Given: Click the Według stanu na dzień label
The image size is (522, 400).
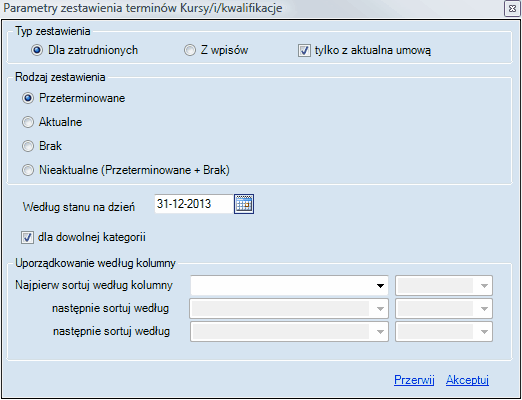Looking at the screenshot, I should [x=79, y=207].
